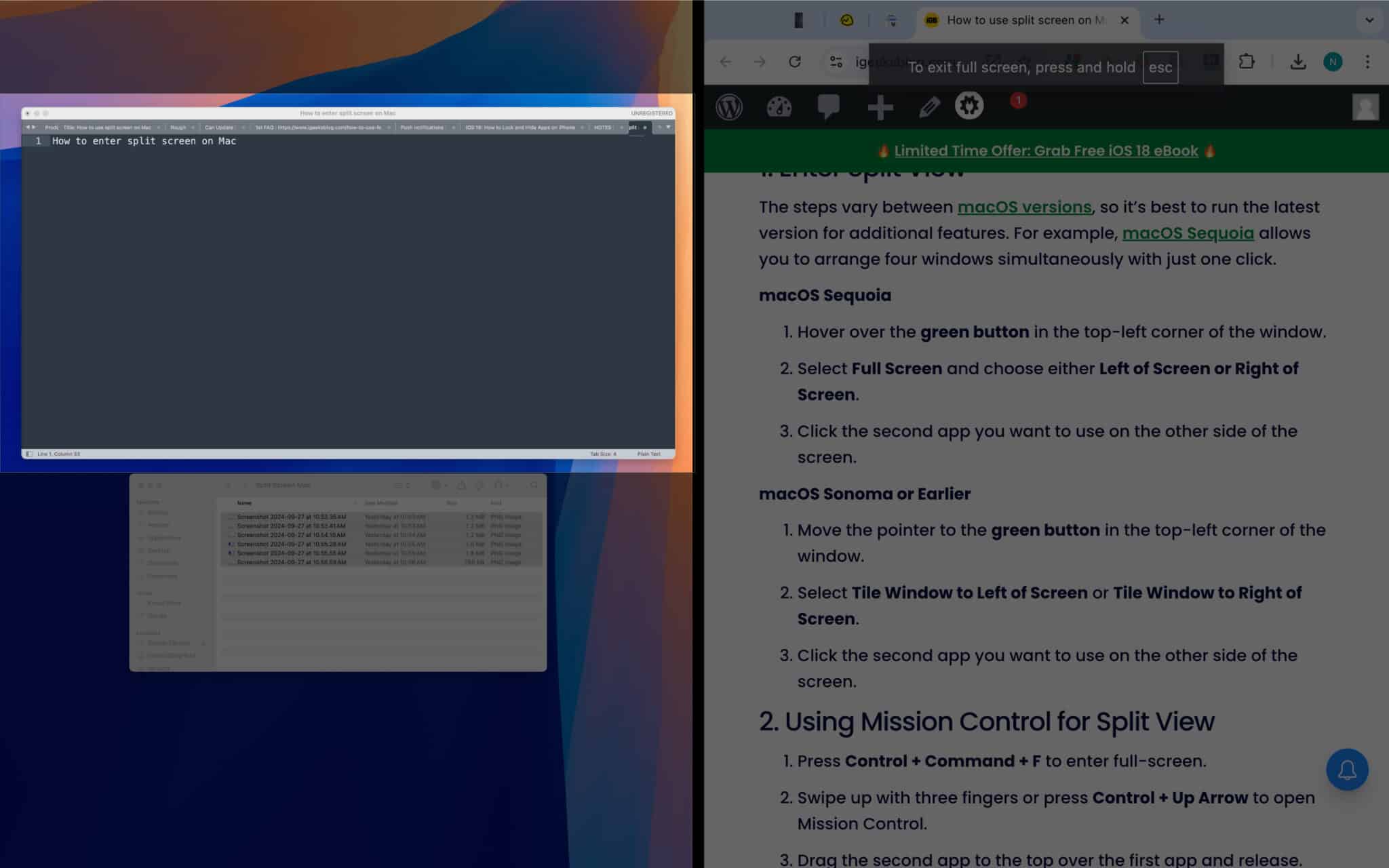
Task: Open the Chrome extensions puzzle icon
Action: (x=1246, y=62)
